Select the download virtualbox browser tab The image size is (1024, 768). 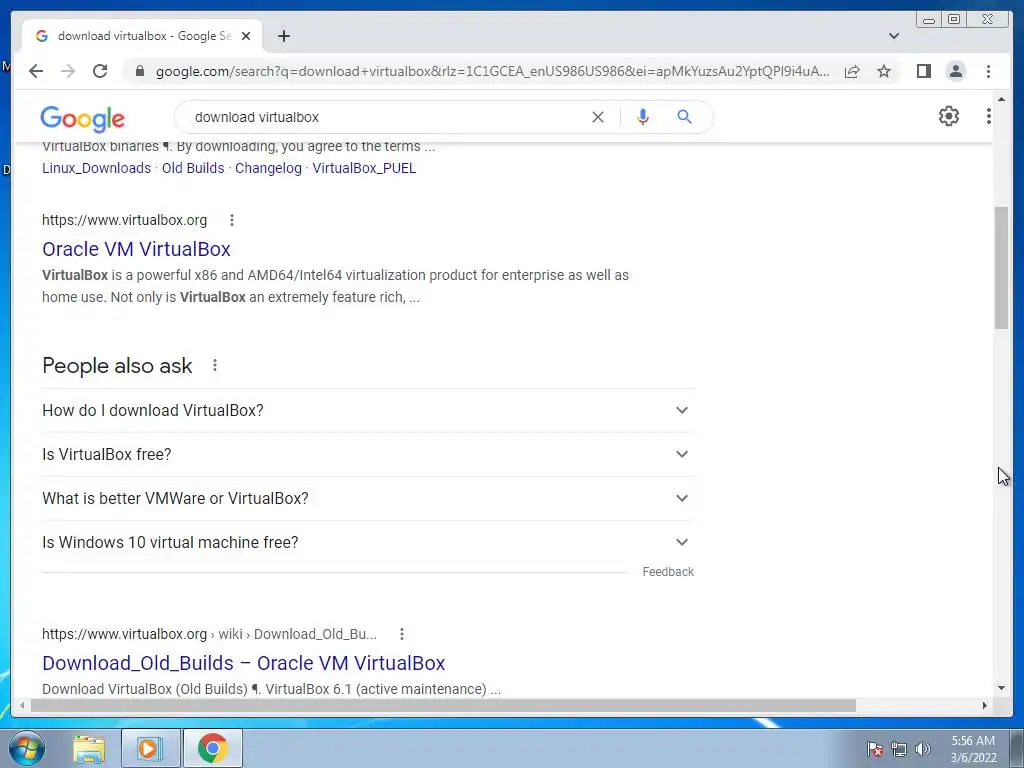click(x=142, y=36)
